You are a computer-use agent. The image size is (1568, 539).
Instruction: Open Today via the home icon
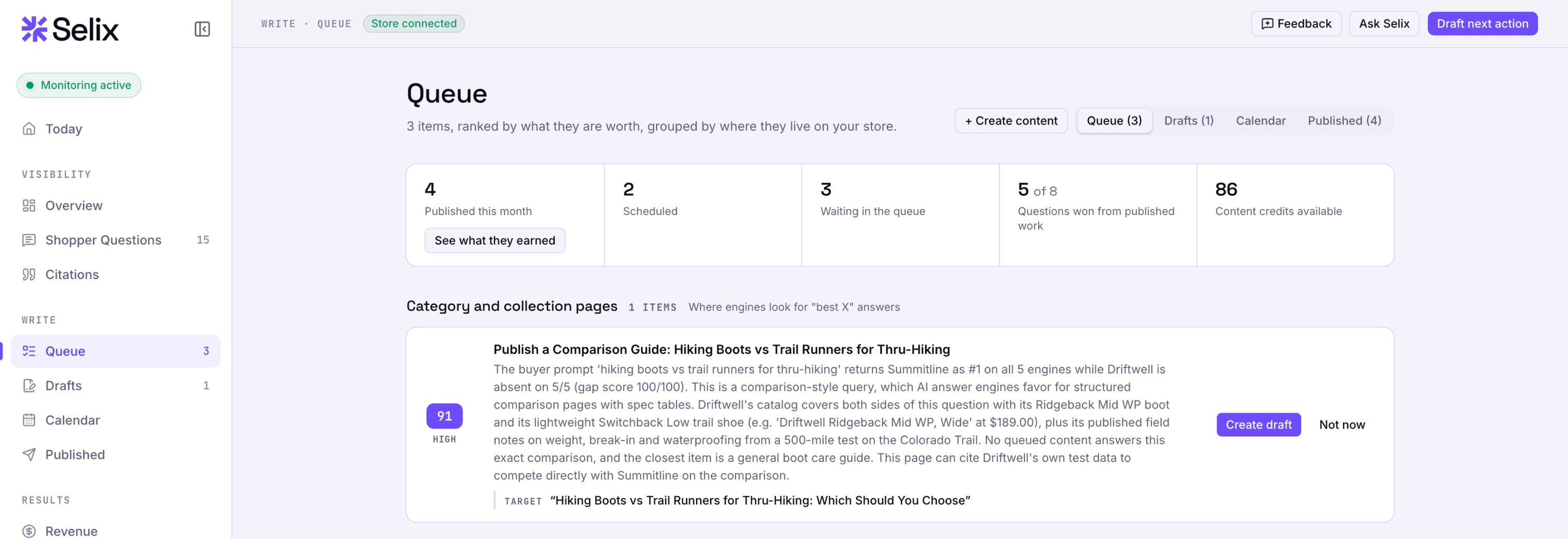click(x=29, y=129)
